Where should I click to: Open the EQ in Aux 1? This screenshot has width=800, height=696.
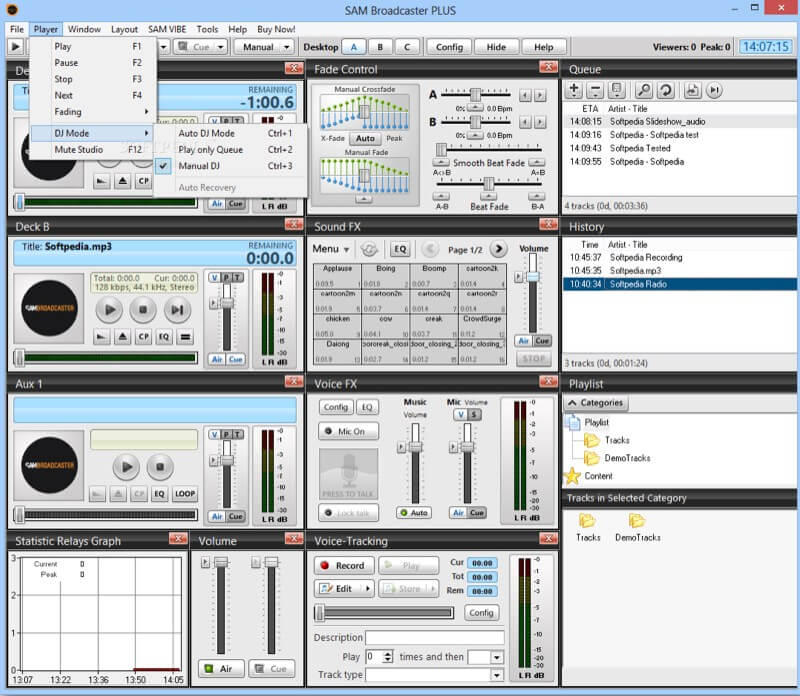coord(160,494)
